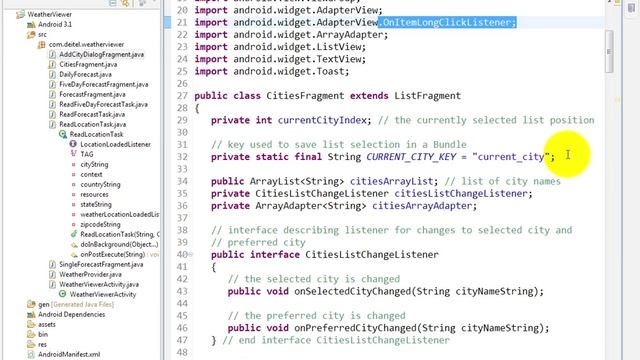Click the ReadLocationTask.java file icon

(x=52, y=124)
